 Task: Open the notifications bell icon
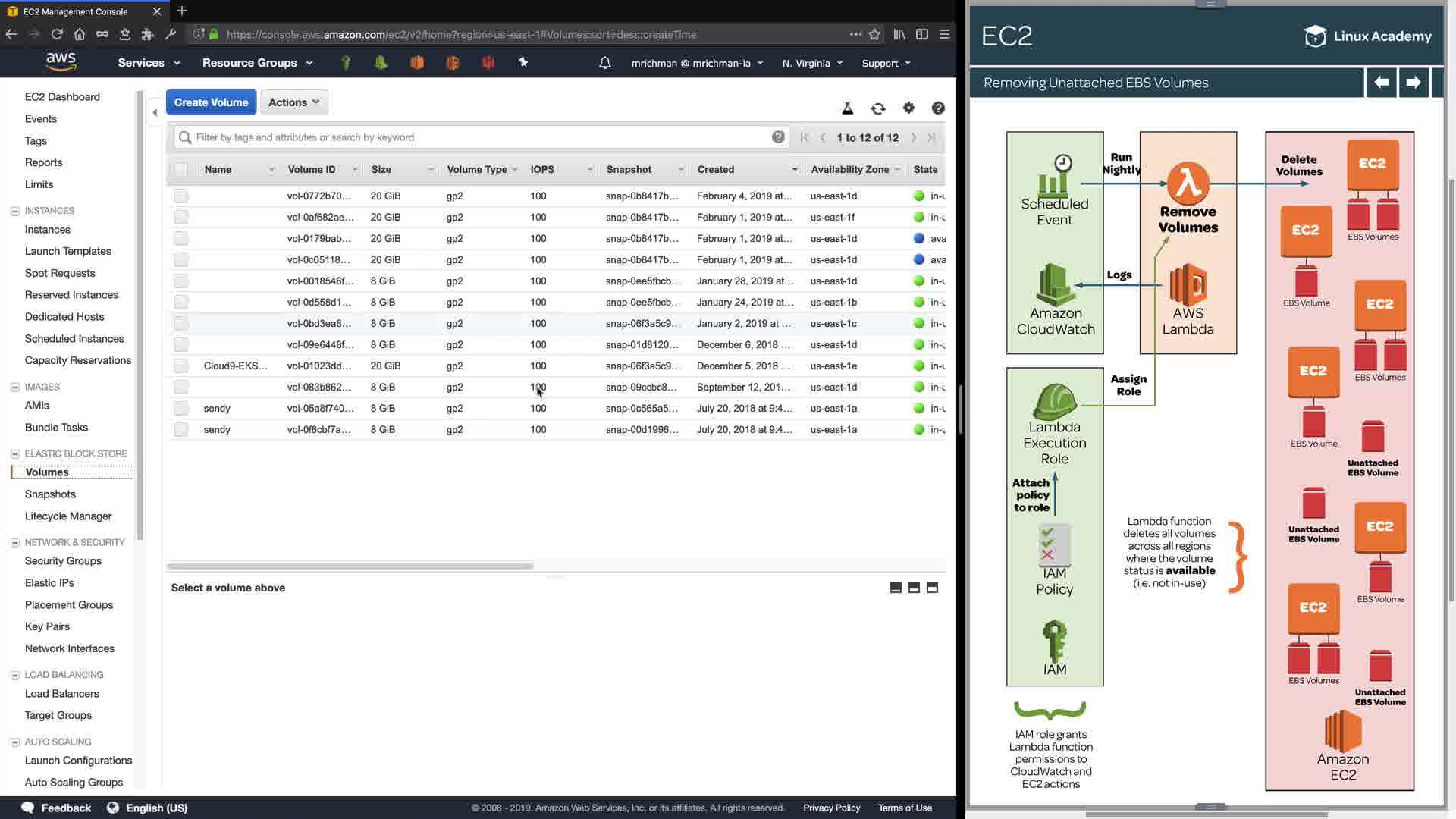coord(604,63)
